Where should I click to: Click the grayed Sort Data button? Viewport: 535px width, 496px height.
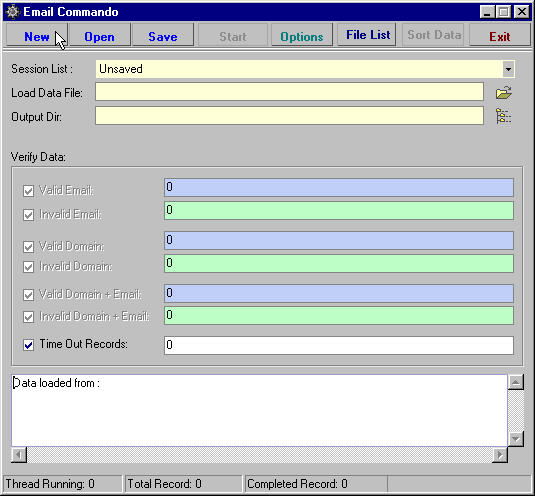point(433,34)
